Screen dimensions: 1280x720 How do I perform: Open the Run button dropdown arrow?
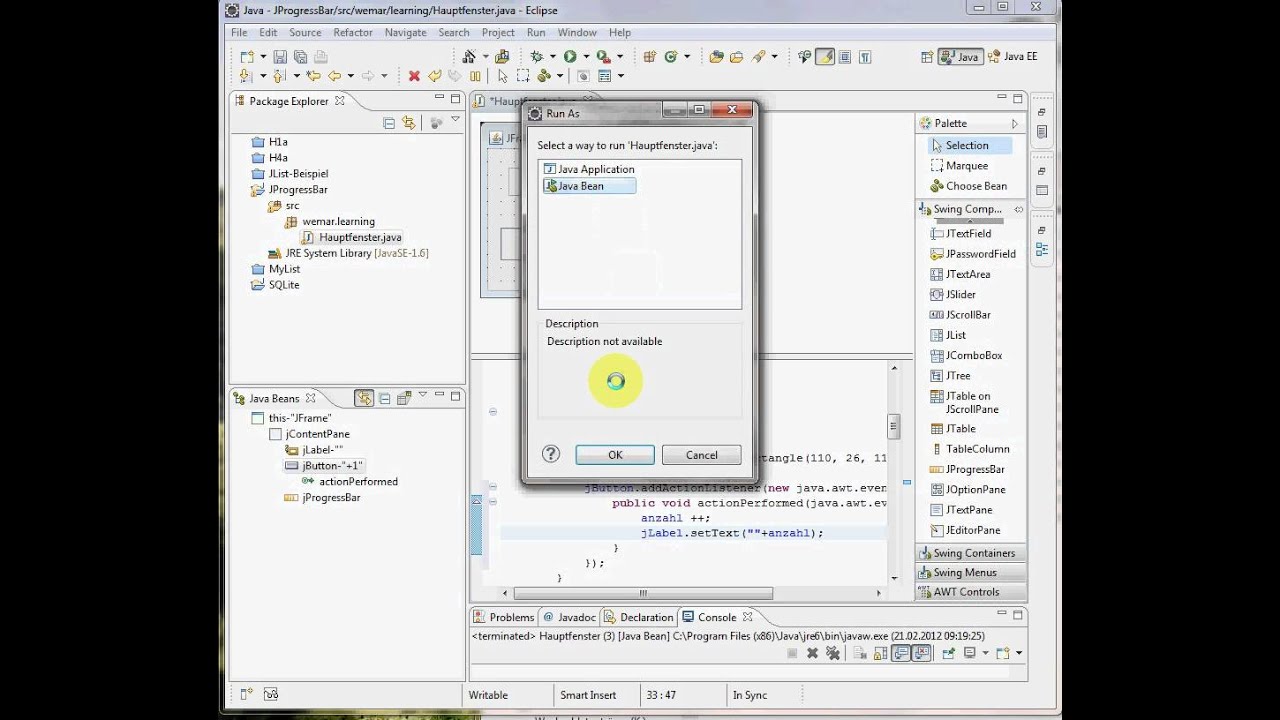tap(586, 57)
